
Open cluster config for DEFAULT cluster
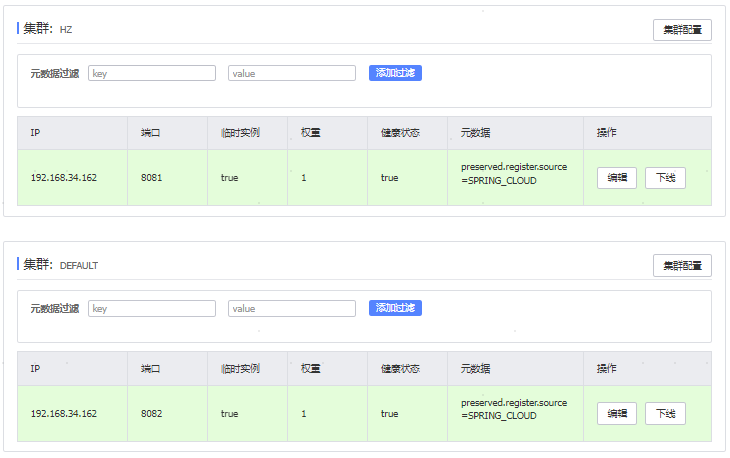682,266
